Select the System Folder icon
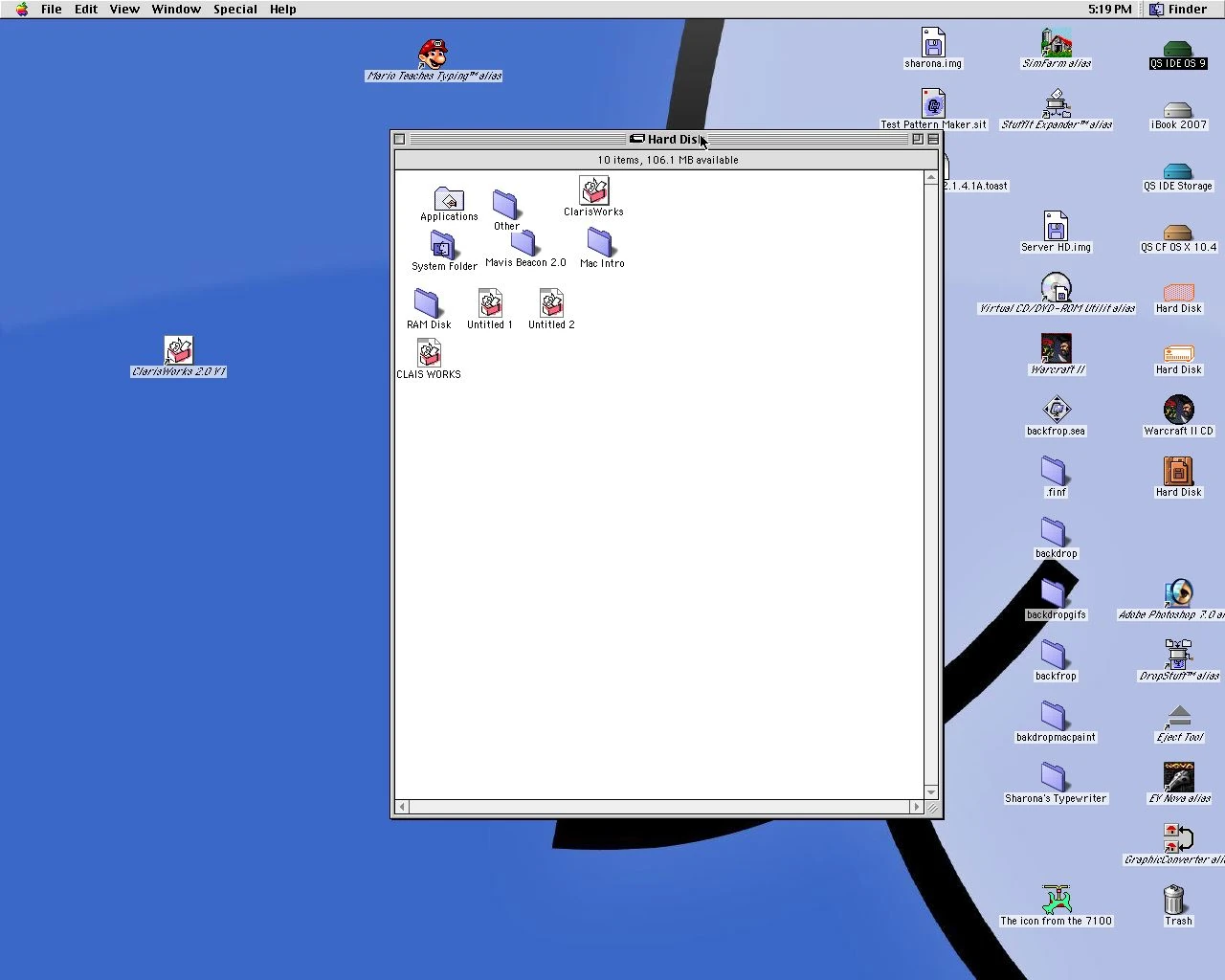 pyautogui.click(x=442, y=245)
